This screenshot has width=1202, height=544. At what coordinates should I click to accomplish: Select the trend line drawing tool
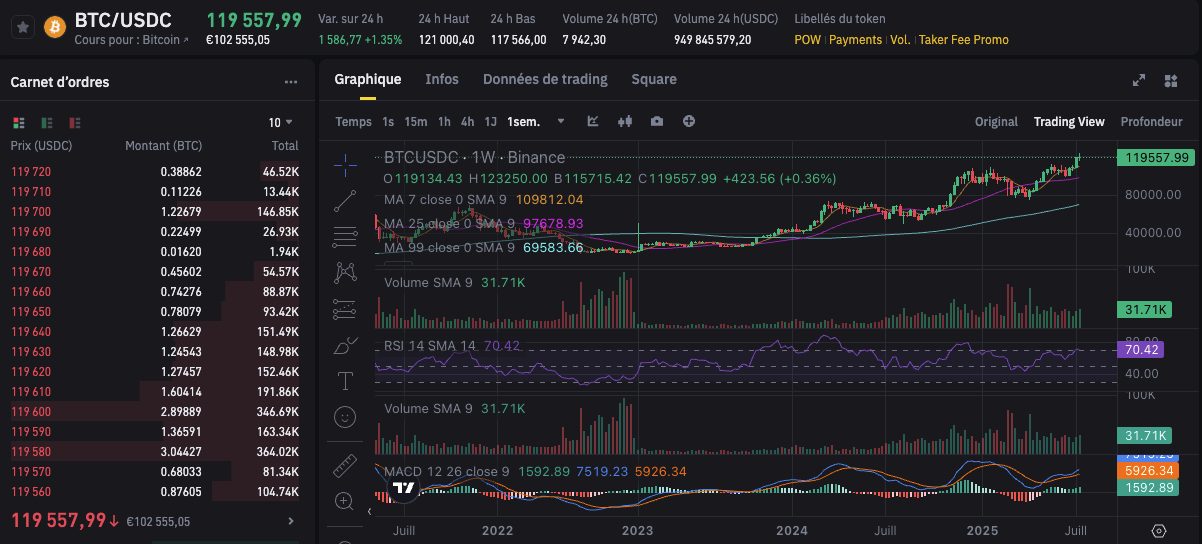click(345, 201)
